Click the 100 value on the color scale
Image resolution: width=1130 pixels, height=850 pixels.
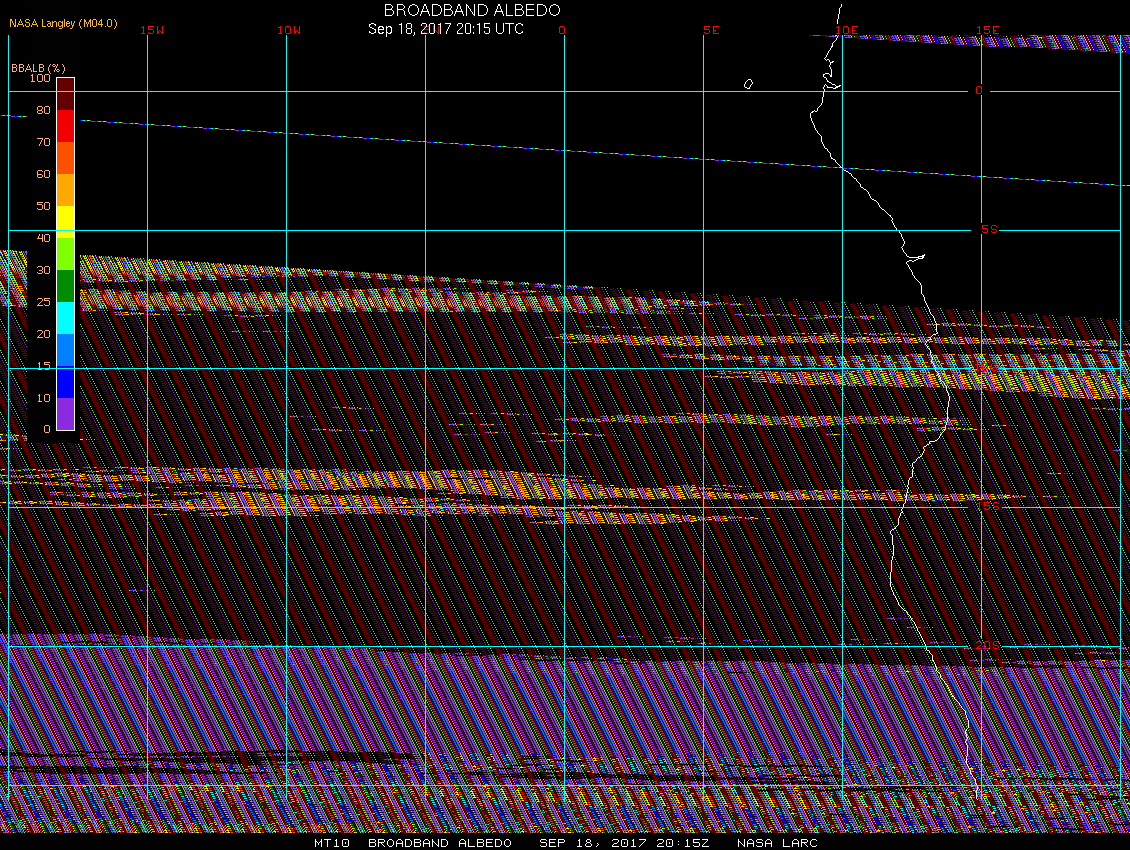click(40, 78)
